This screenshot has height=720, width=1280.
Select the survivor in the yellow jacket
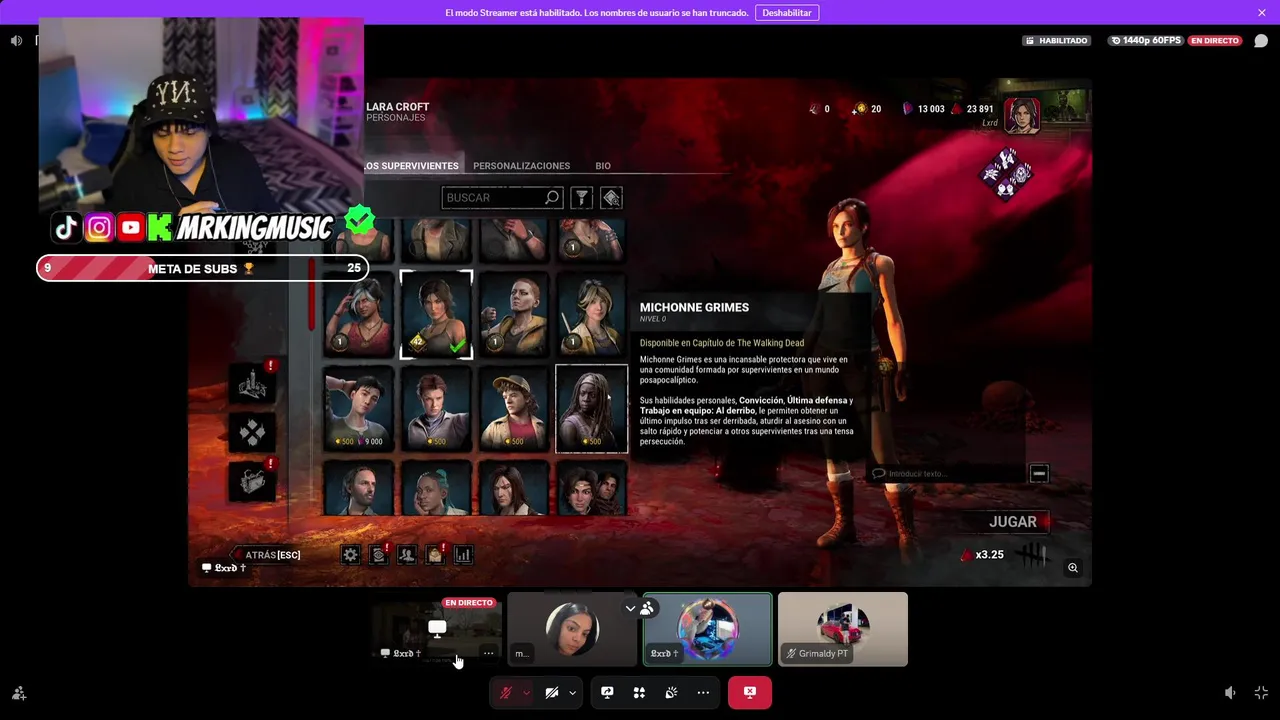point(514,314)
